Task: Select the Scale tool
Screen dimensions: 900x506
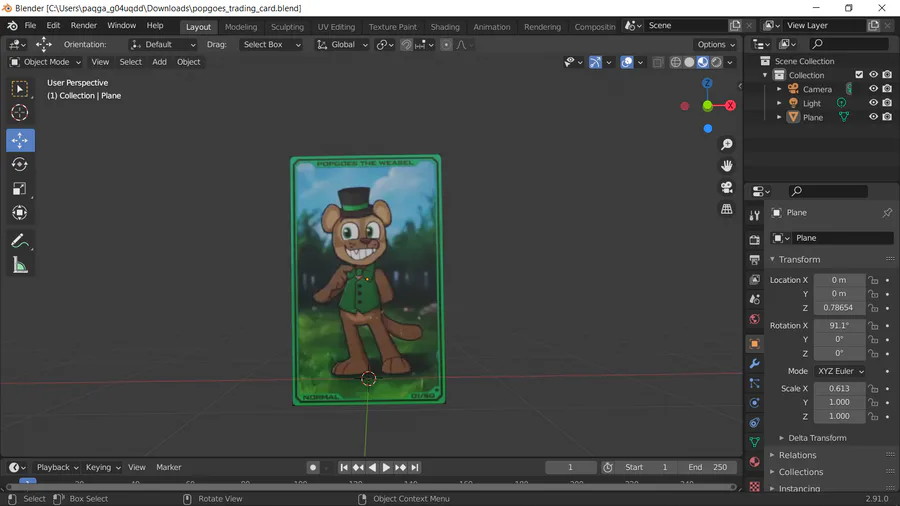Action: 20,189
